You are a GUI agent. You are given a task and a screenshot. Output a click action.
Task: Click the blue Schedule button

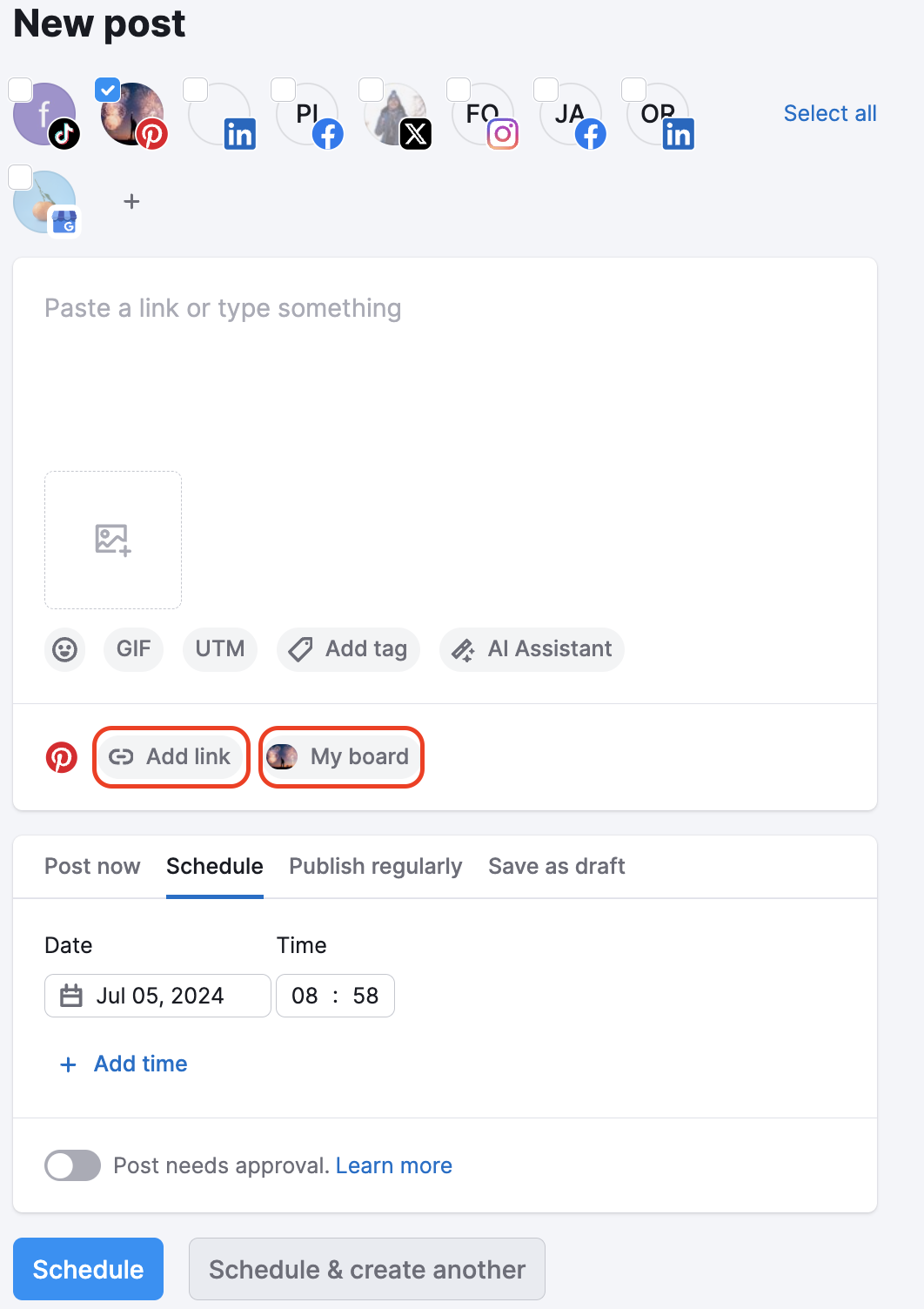88,1269
